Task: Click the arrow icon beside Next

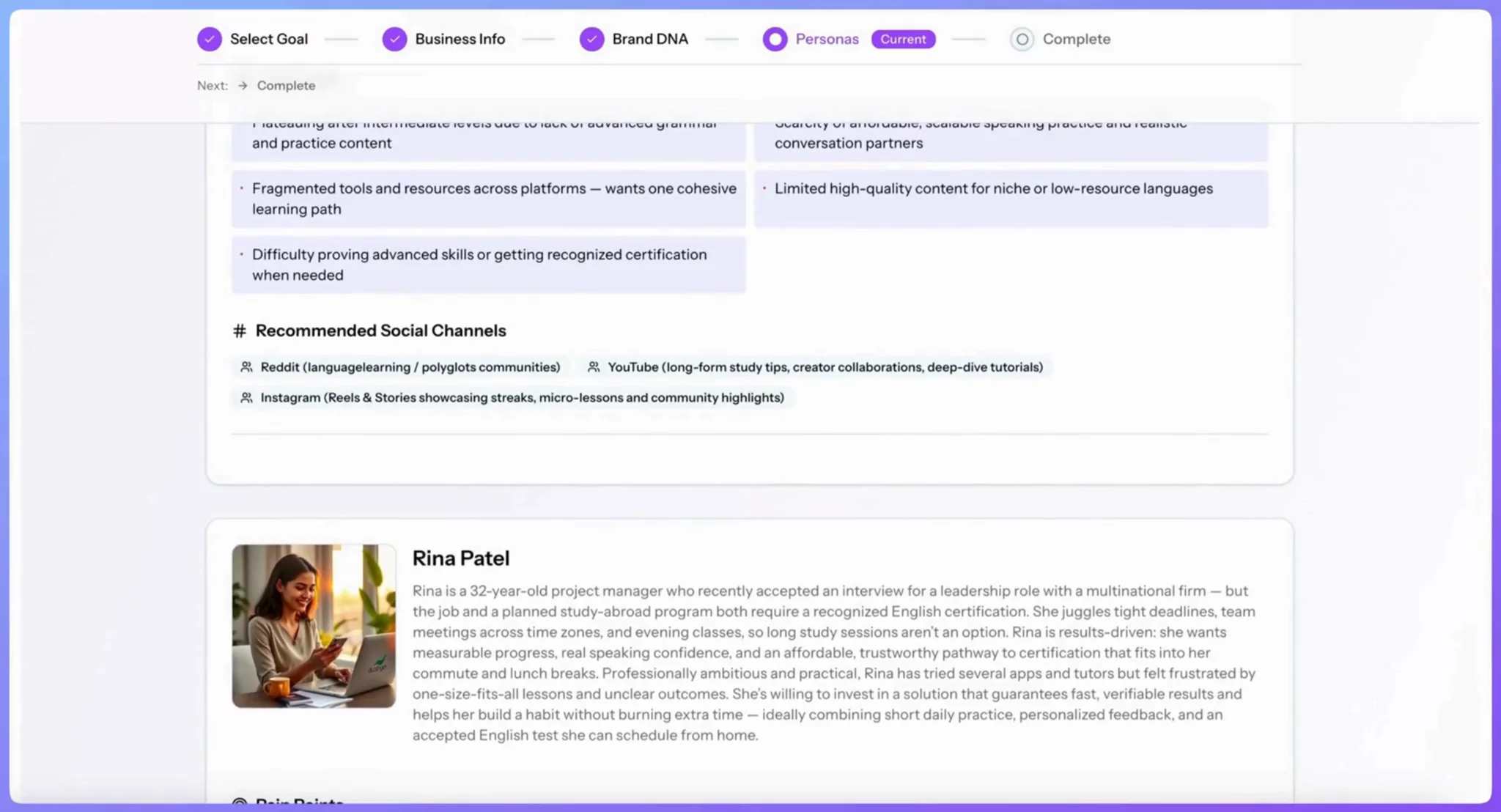Action: (243, 86)
